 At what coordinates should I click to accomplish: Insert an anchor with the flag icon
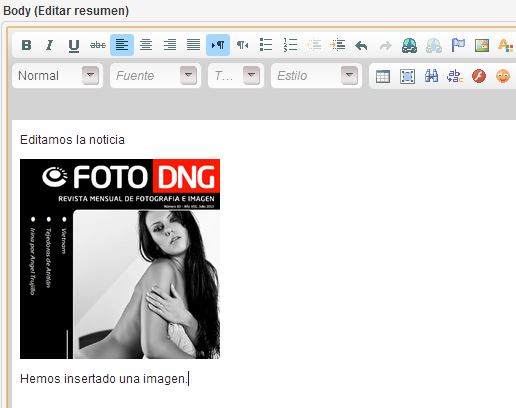(458, 45)
